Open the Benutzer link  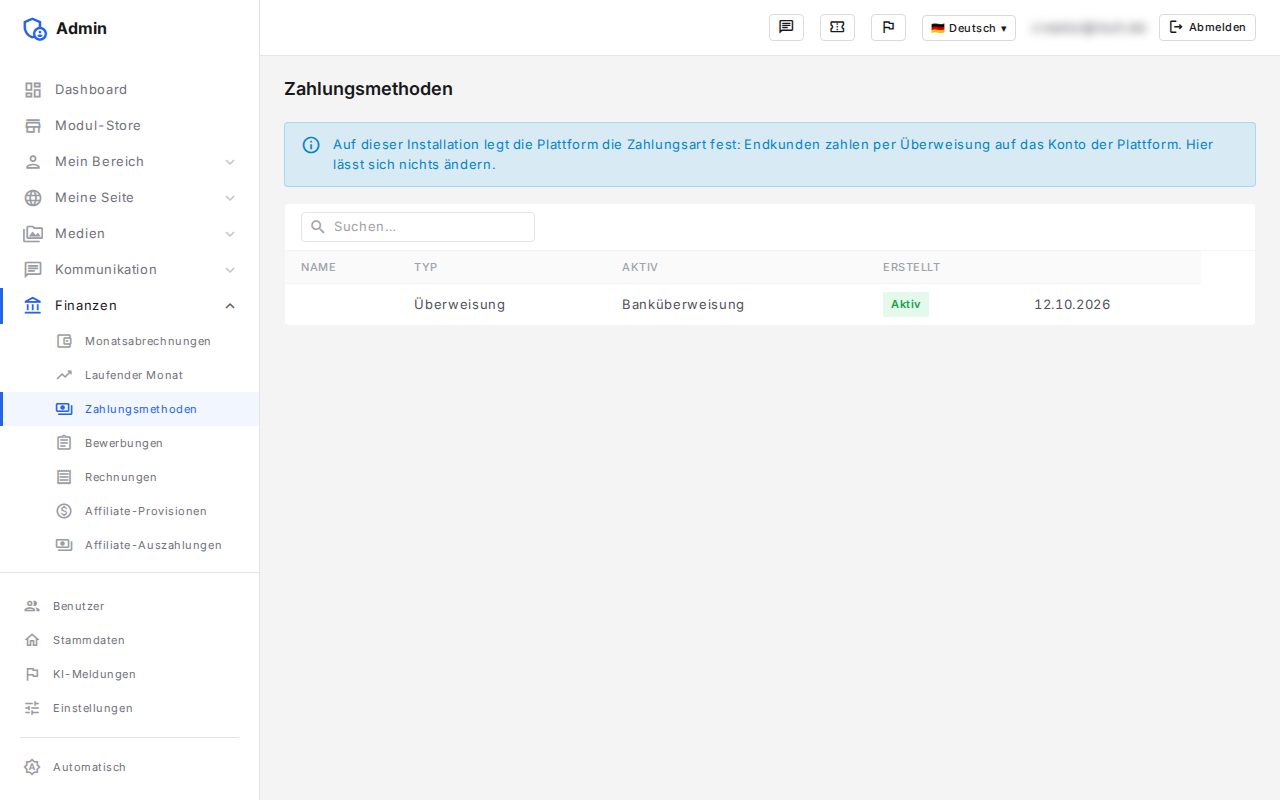129,606
